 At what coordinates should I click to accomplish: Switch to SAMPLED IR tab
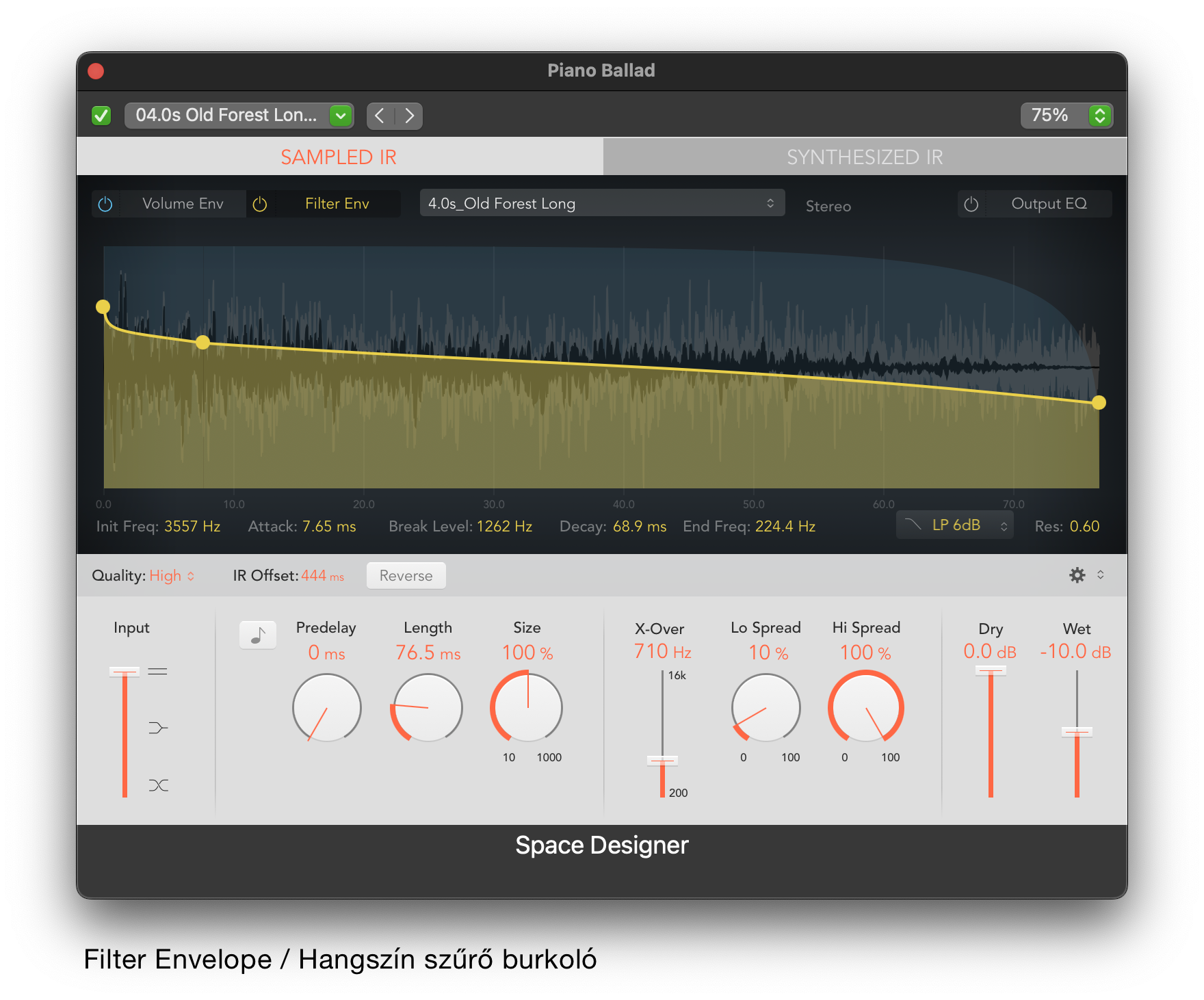pos(339,157)
